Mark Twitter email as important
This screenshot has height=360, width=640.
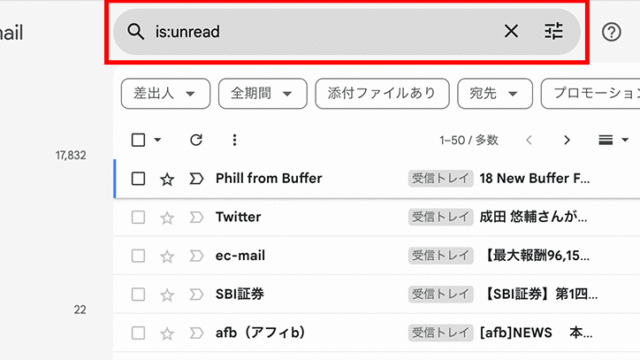[196, 217]
